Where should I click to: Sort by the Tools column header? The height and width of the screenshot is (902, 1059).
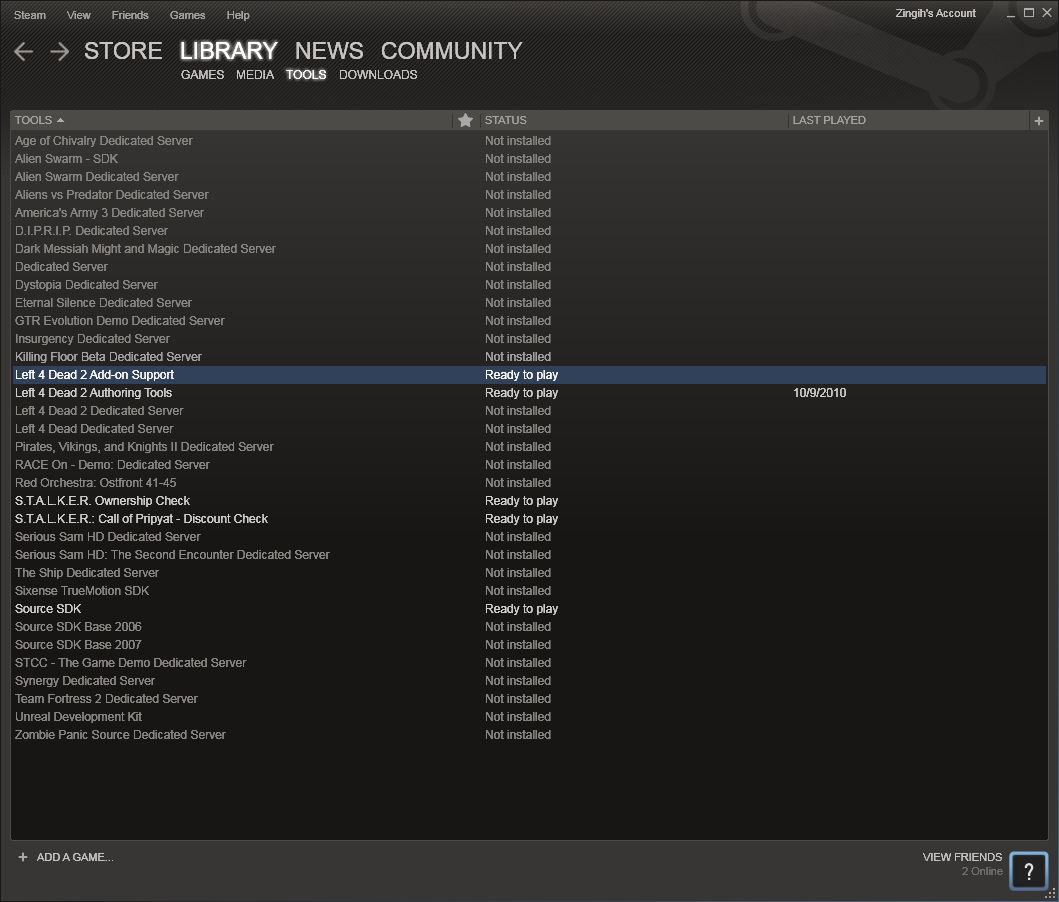click(34, 120)
